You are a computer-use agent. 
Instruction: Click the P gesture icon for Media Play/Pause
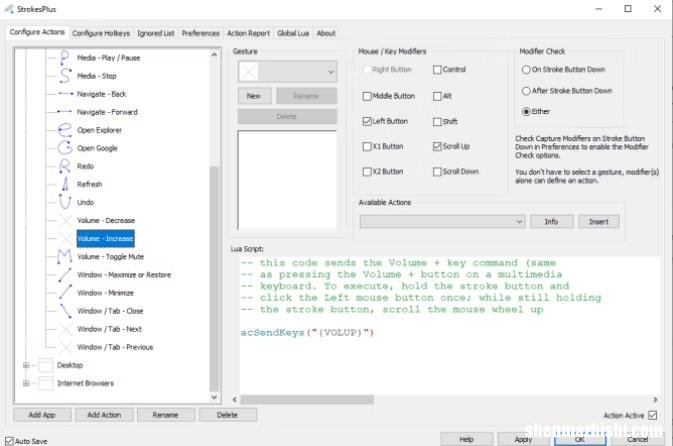(x=65, y=58)
